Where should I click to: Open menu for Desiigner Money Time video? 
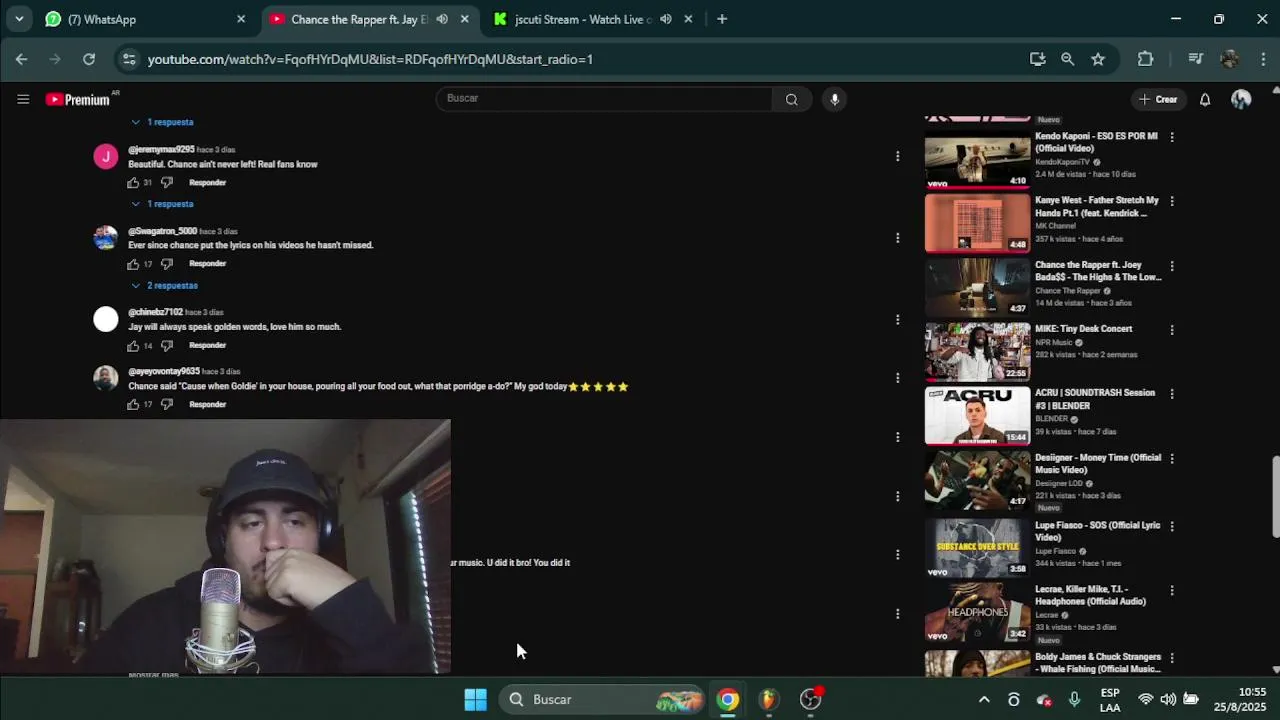click(x=1171, y=459)
